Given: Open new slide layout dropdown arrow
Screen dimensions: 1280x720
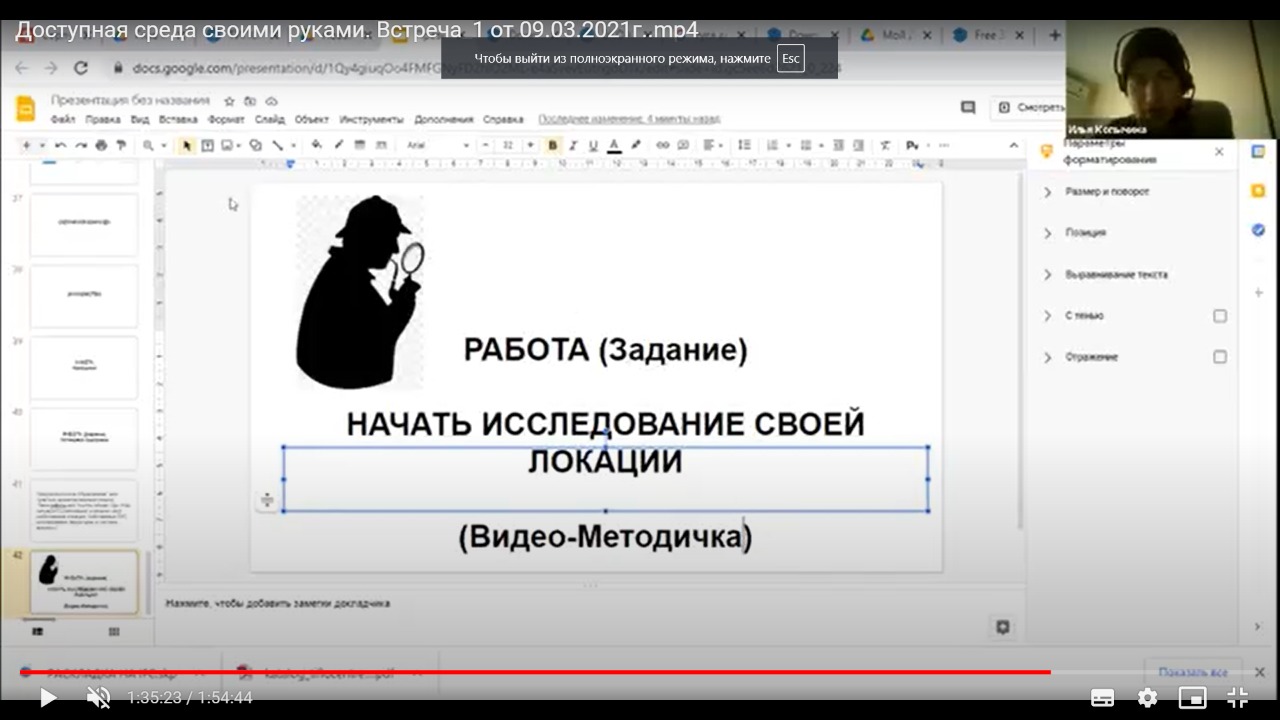Looking at the screenshot, I should [42, 145].
